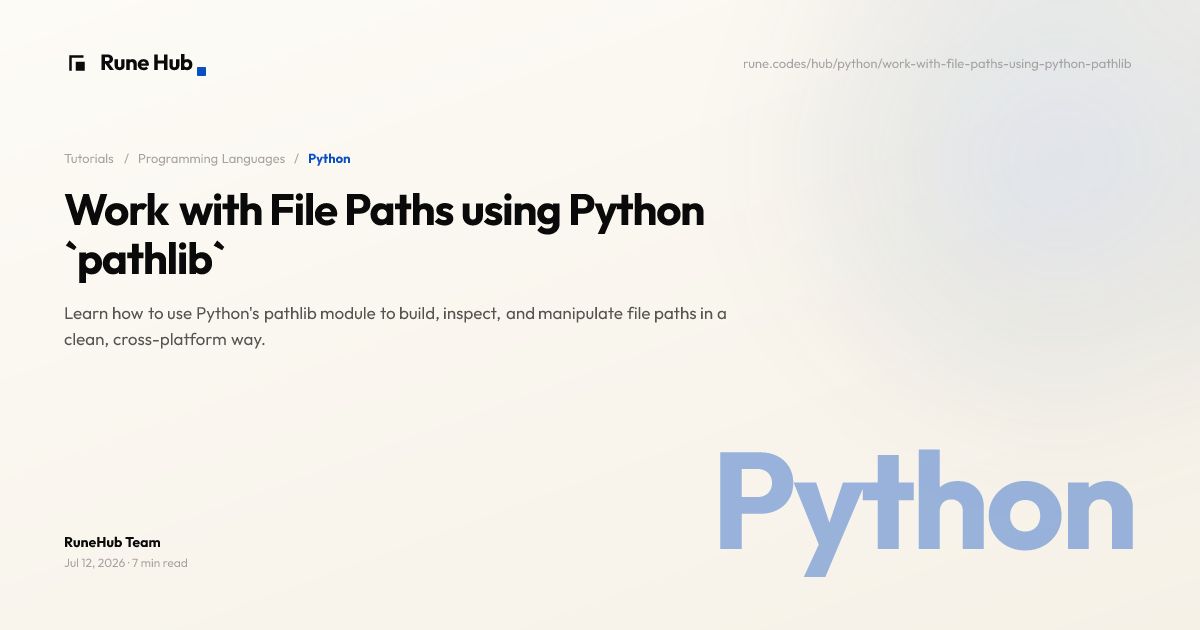Click the 'Work with File Paths' title
The image size is (1200, 630).
coord(385,236)
